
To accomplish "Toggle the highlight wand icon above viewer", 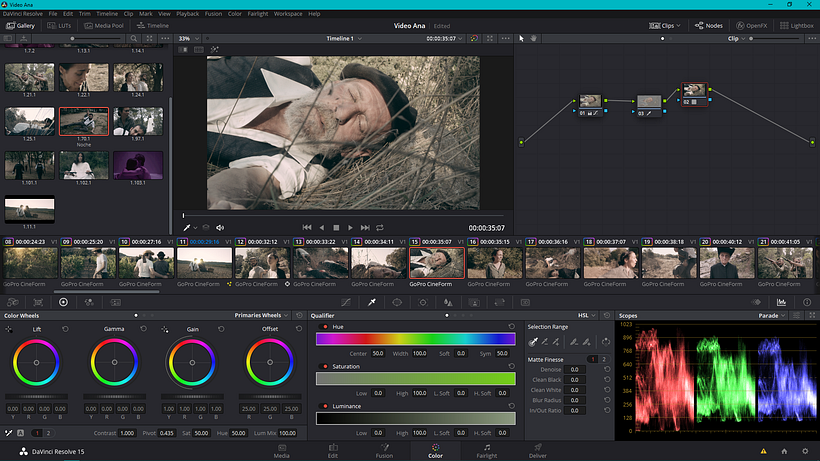I will (x=214, y=50).
